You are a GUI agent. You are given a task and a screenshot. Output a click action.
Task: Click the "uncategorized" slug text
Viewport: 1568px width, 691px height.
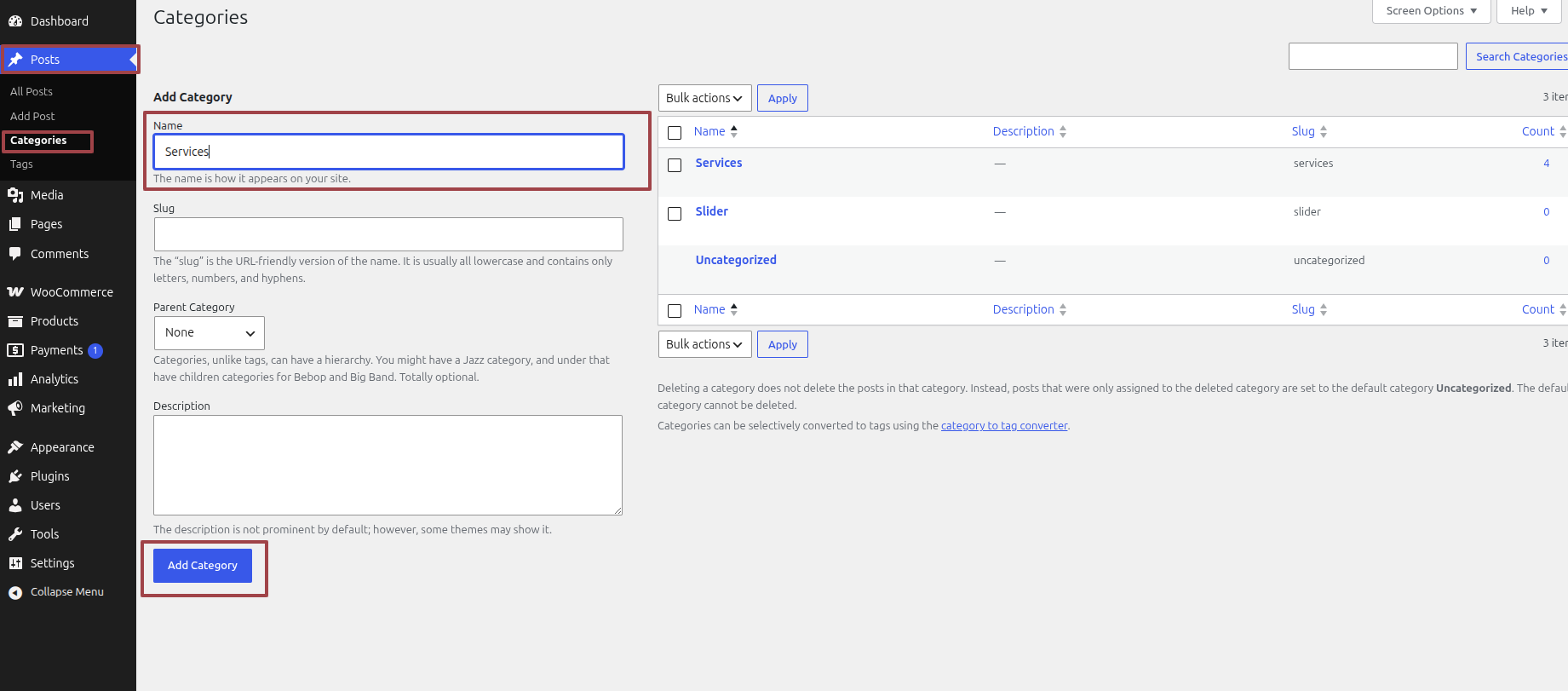(1329, 261)
